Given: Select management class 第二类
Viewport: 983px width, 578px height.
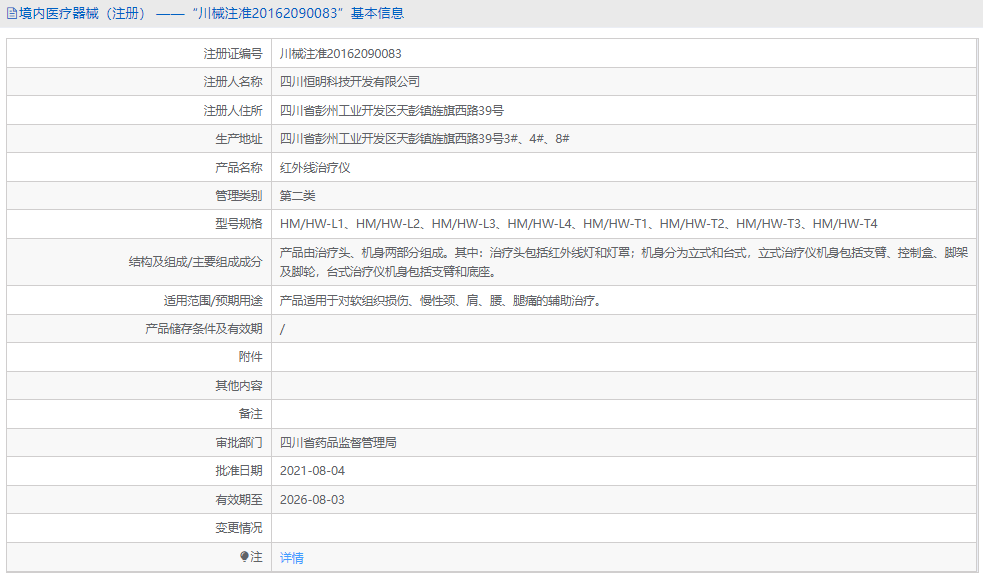Looking at the screenshot, I should pos(297,196).
